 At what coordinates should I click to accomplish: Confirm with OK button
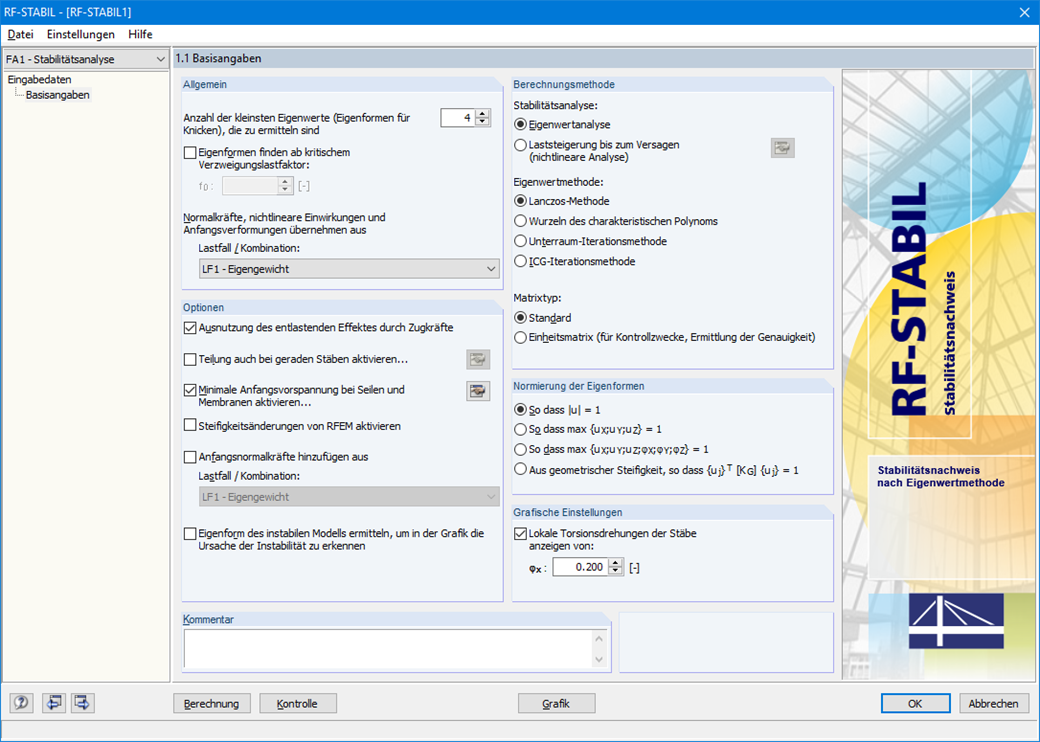click(x=915, y=704)
